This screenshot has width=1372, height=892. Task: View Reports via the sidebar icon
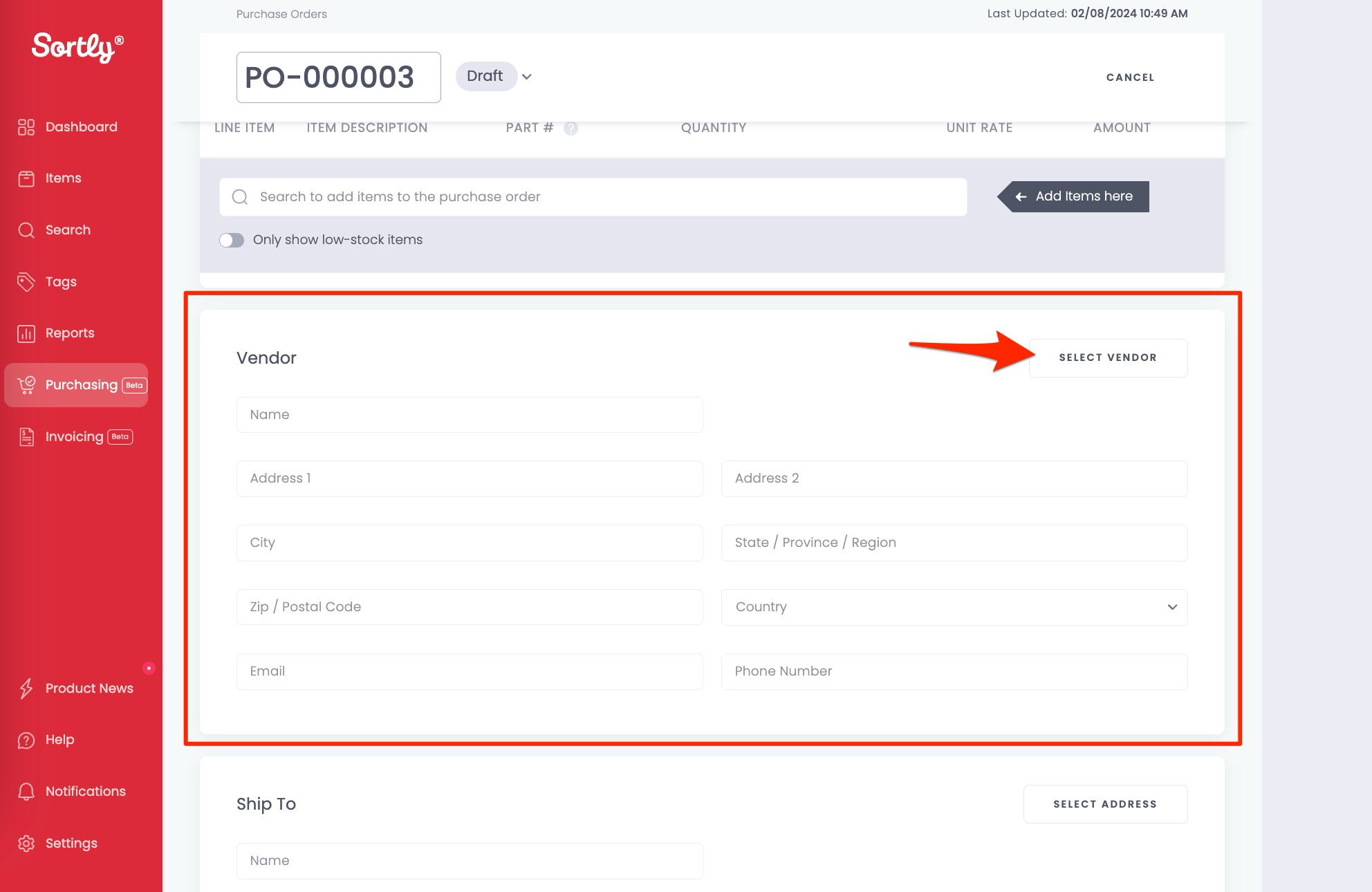tap(69, 333)
